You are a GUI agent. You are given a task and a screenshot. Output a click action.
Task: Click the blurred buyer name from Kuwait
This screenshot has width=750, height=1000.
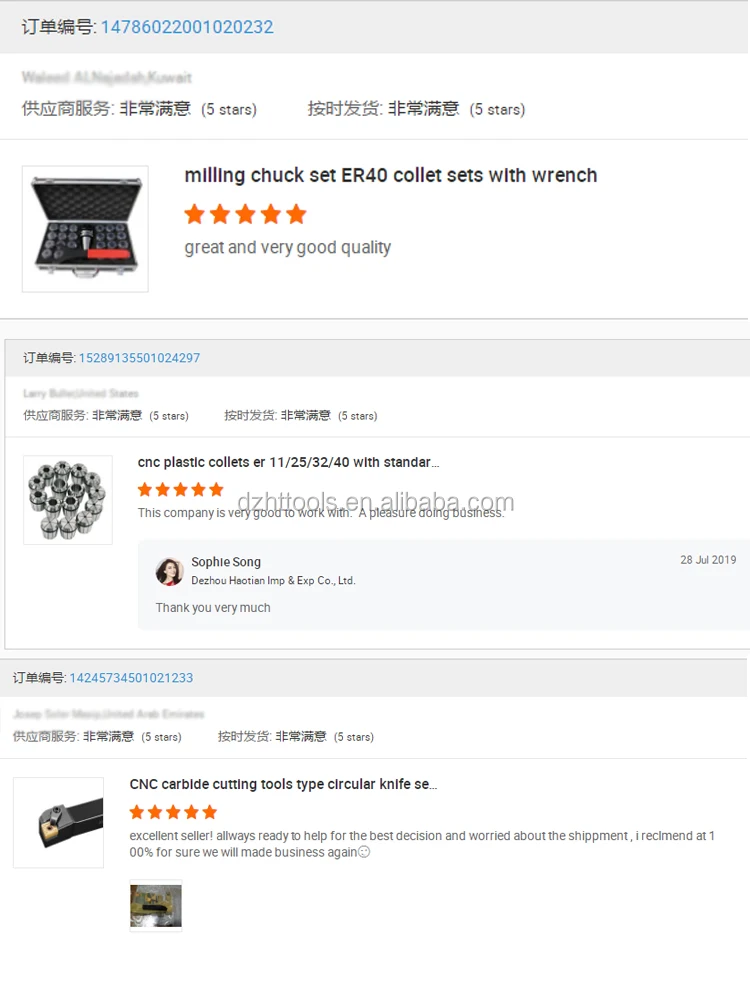coord(107,77)
